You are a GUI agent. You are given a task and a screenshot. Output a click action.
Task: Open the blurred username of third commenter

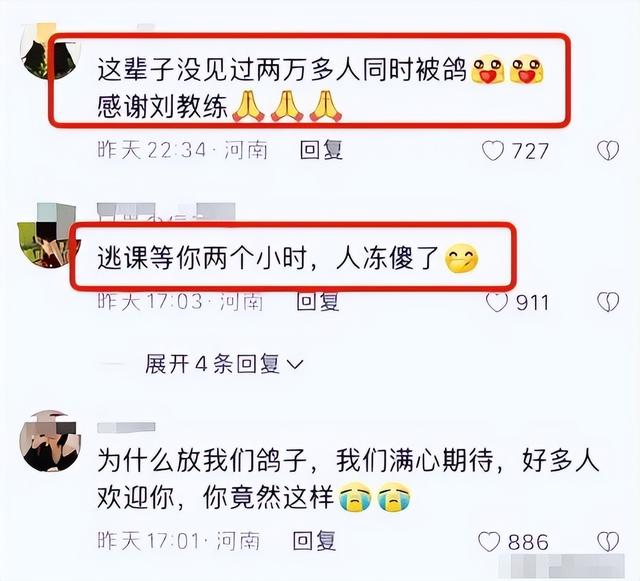127,427
